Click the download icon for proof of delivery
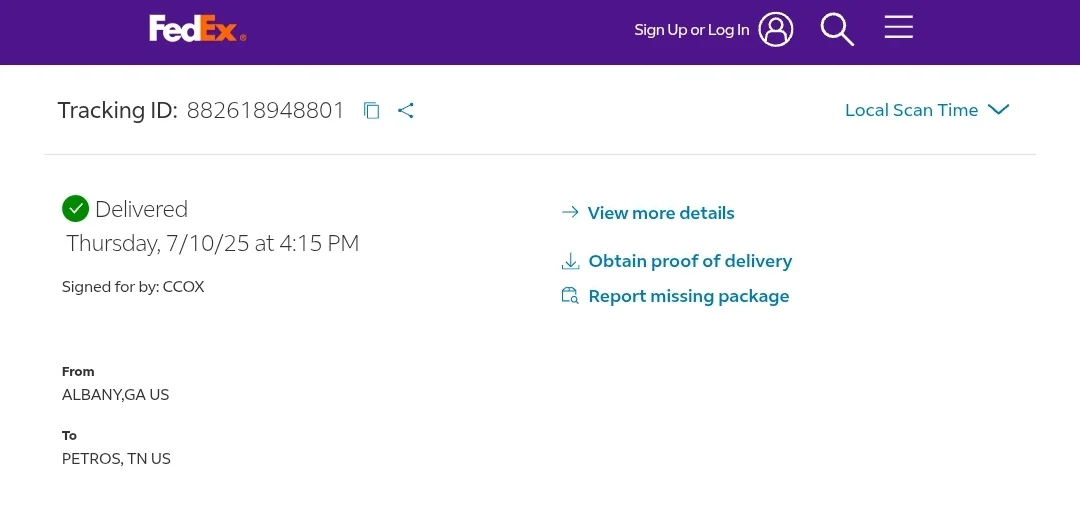1080x511 pixels. 570,262
